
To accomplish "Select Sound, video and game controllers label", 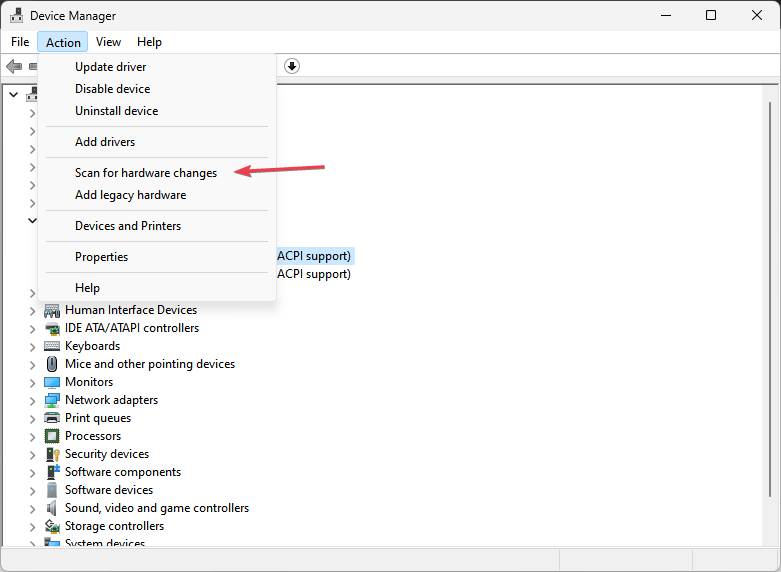I will click(x=157, y=507).
